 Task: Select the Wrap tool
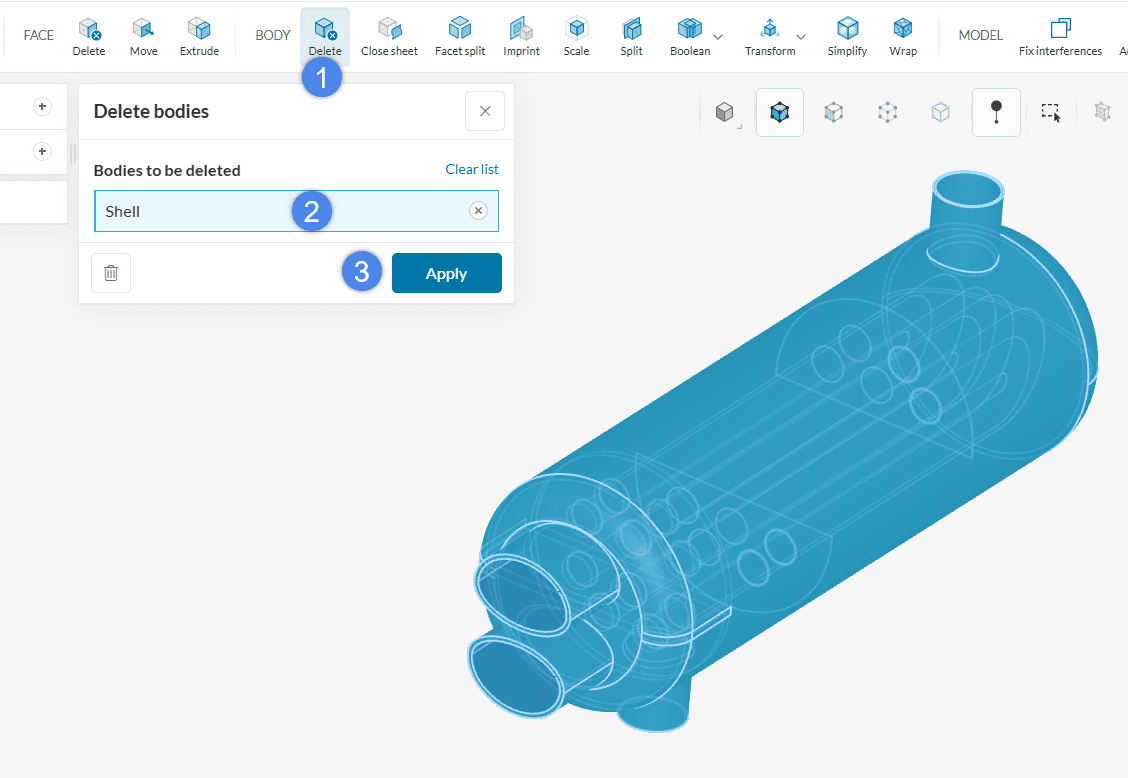(x=903, y=35)
